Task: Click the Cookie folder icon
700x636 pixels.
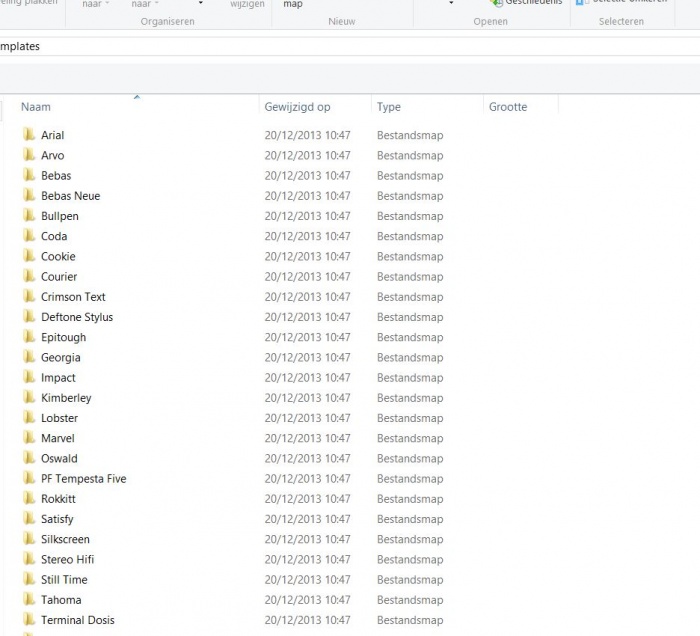Action: point(29,256)
